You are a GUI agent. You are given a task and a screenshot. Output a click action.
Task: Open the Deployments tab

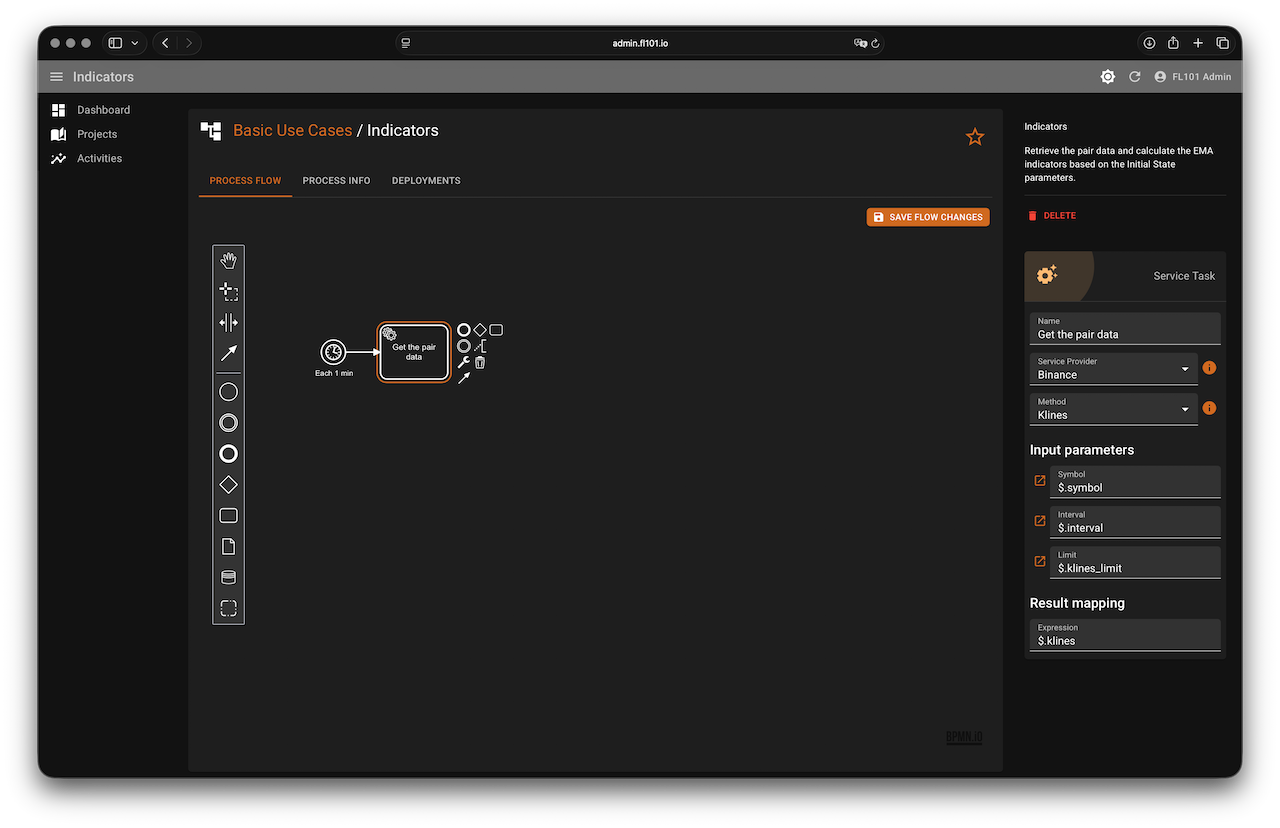click(x=426, y=181)
